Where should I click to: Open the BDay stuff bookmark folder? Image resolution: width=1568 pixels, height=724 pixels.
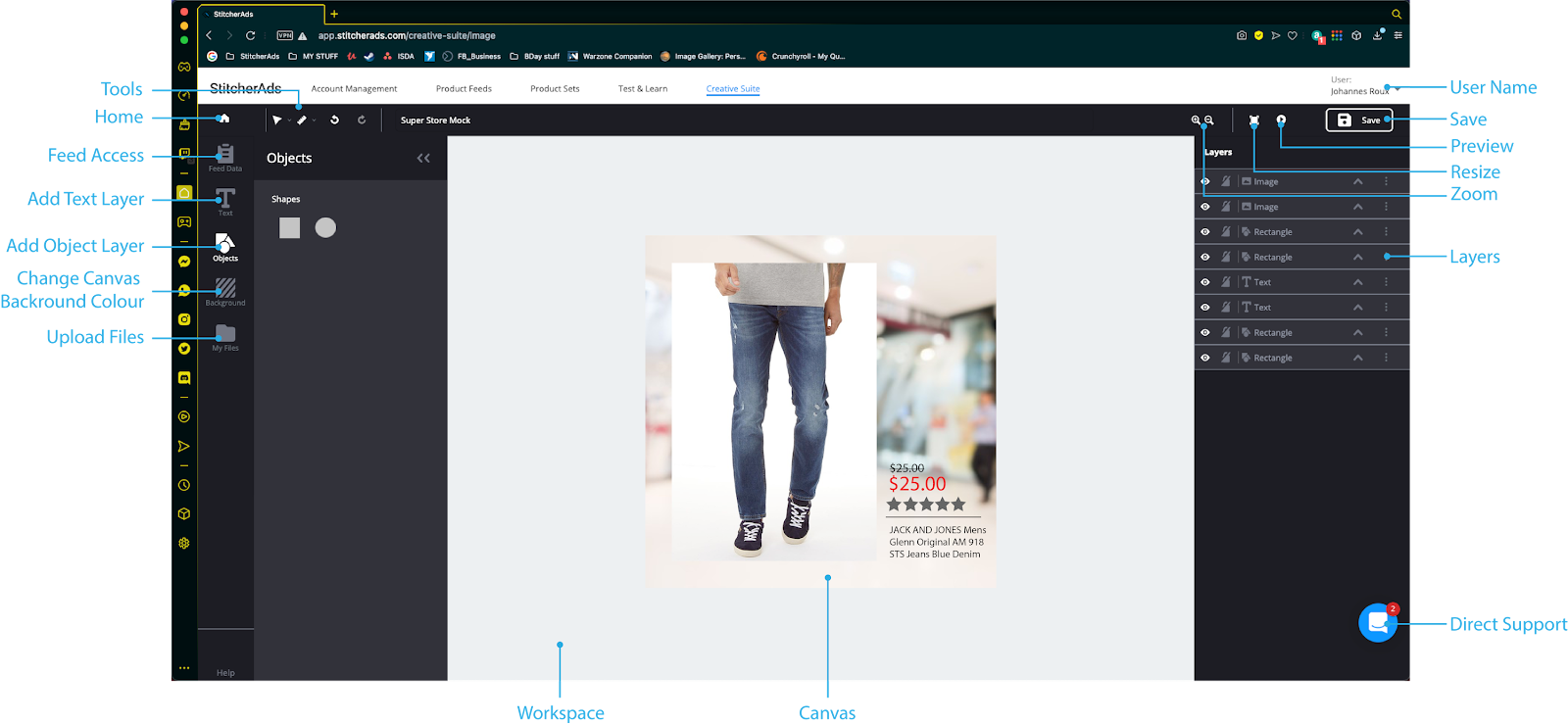tap(535, 57)
